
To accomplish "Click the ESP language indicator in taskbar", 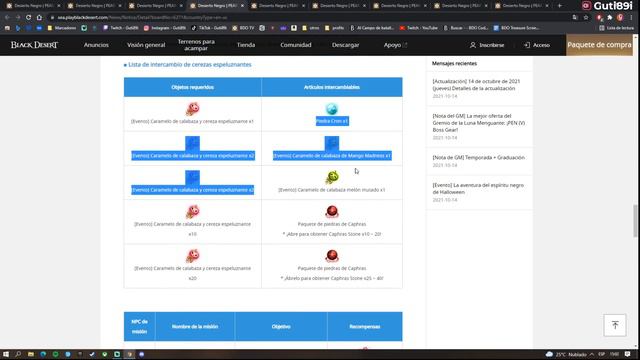I will click(x=602, y=354).
